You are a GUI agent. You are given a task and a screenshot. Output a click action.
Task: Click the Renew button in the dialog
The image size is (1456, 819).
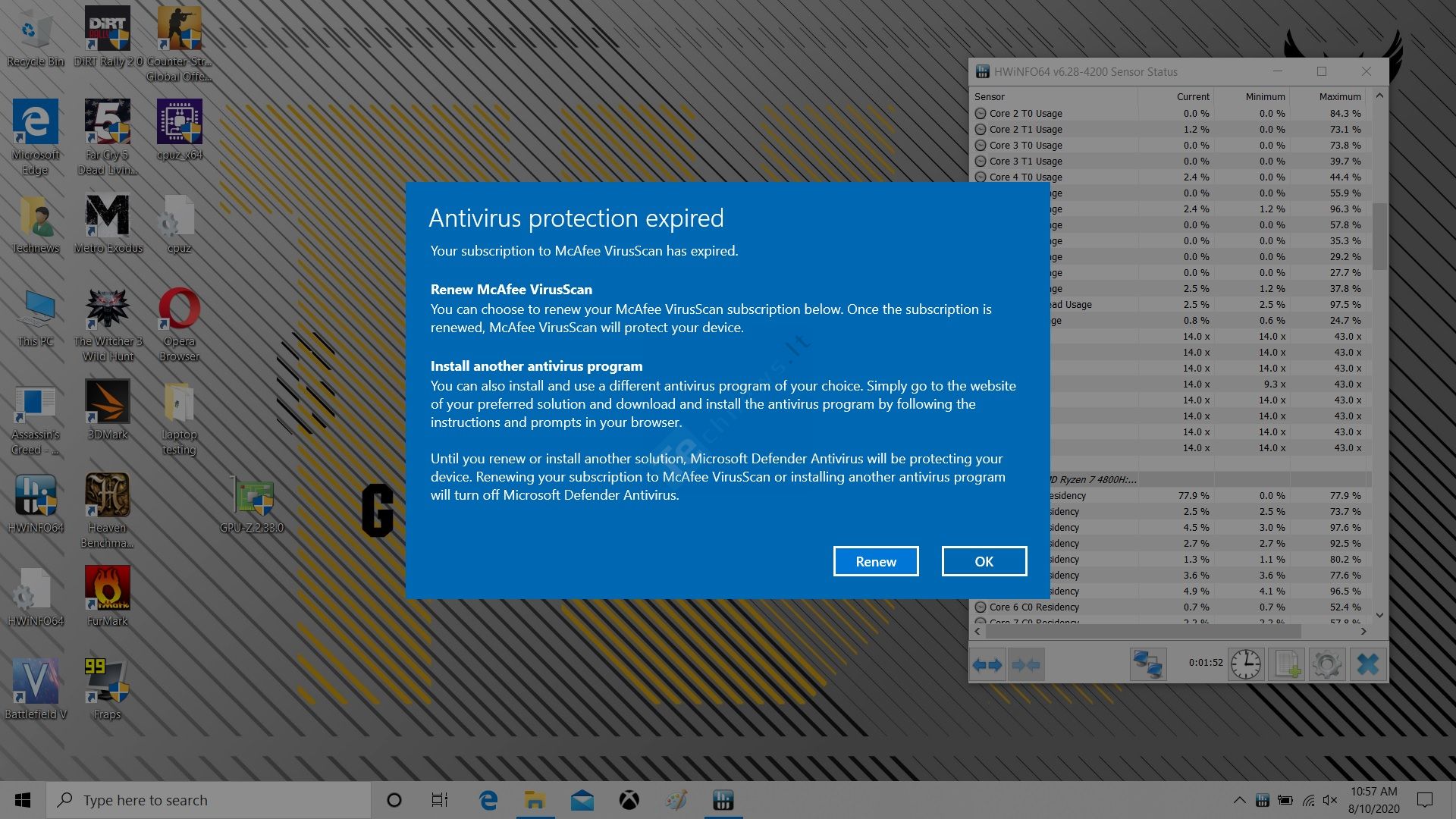(x=876, y=561)
